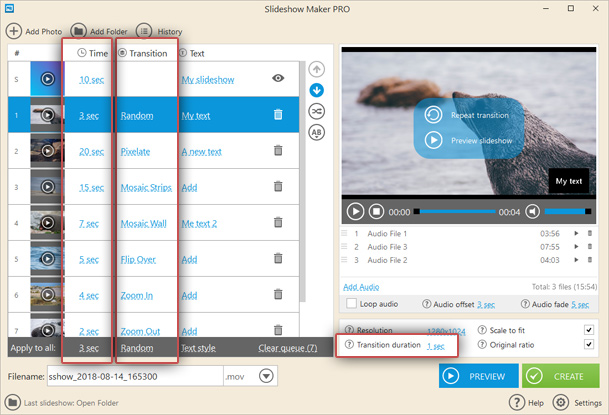Viewport: 609px width, 415px height.
Task: Toggle the My slideshow title eye icon
Action: [278, 78]
